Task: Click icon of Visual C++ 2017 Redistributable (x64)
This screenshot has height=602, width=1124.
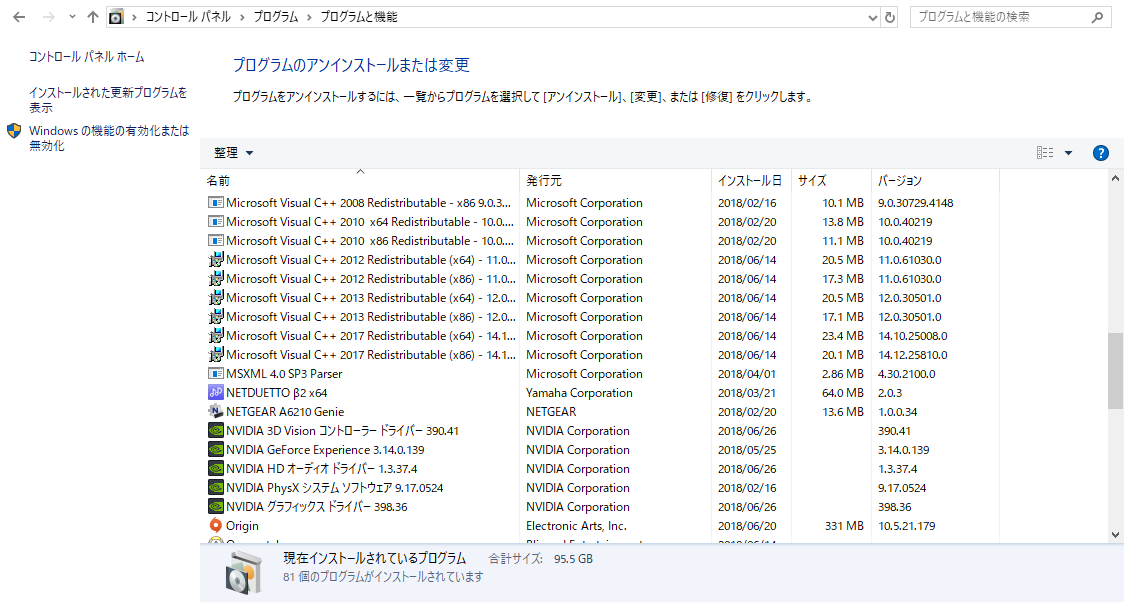Action: pyautogui.click(x=215, y=336)
